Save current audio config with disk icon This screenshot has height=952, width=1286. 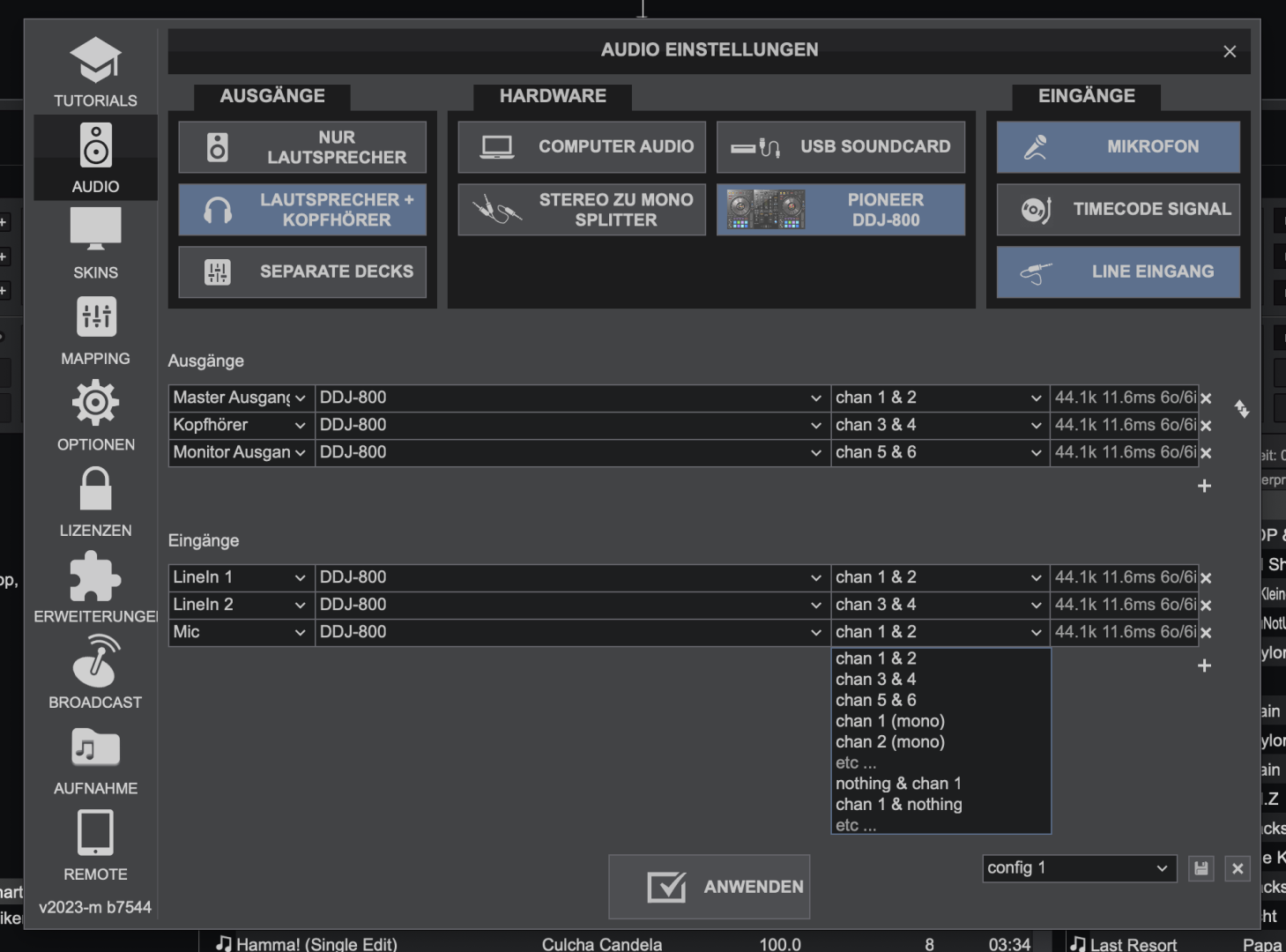[x=1201, y=868]
